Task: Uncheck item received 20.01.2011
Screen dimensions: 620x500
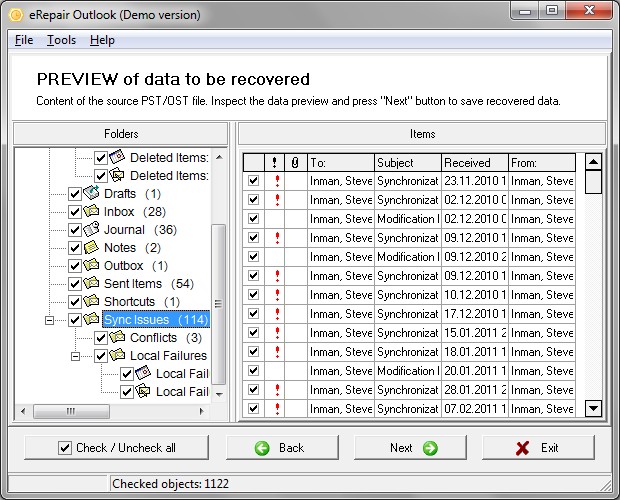Action: coord(253,371)
